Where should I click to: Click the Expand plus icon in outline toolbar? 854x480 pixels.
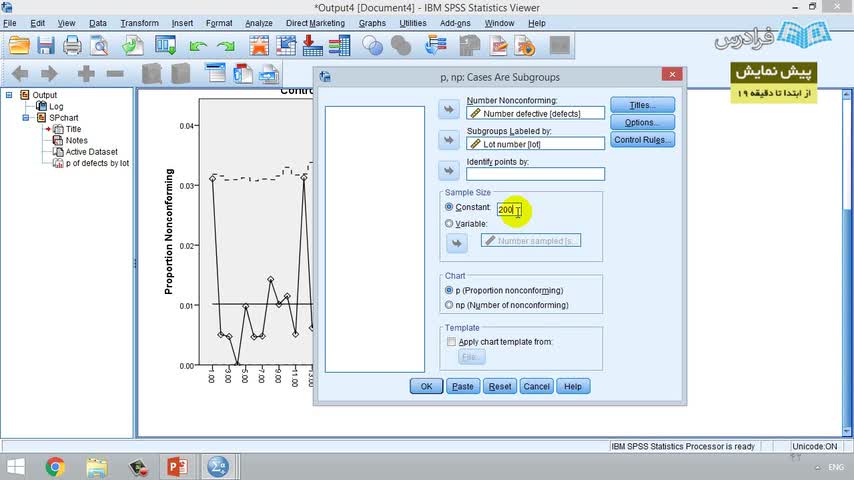86,73
